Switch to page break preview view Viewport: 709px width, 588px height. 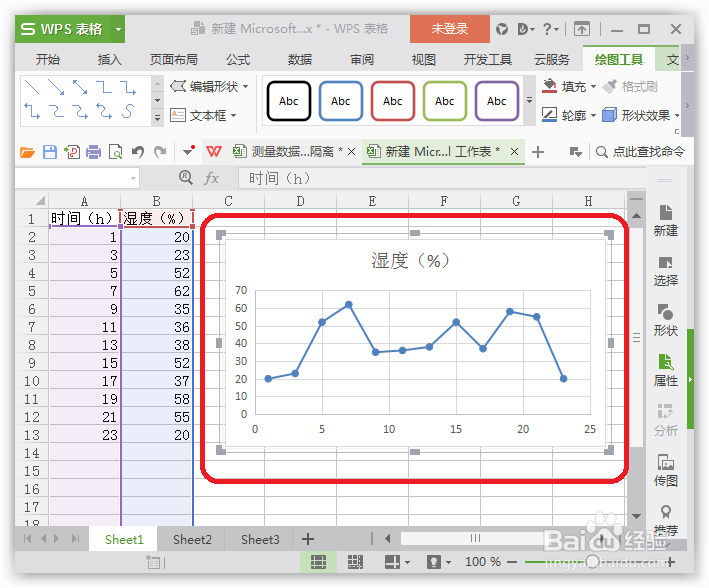point(355,562)
